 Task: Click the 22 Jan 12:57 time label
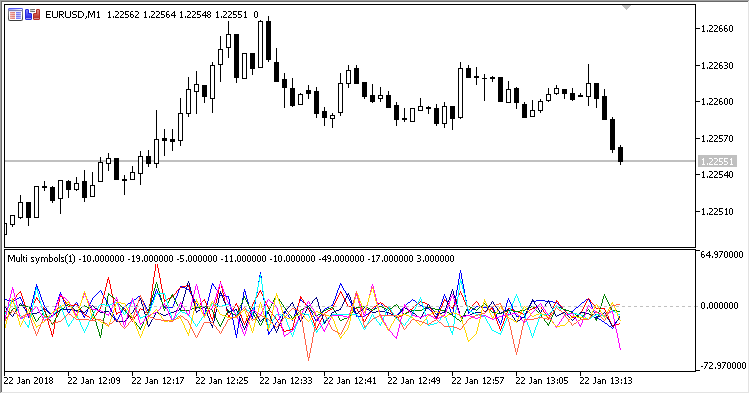[478, 381]
